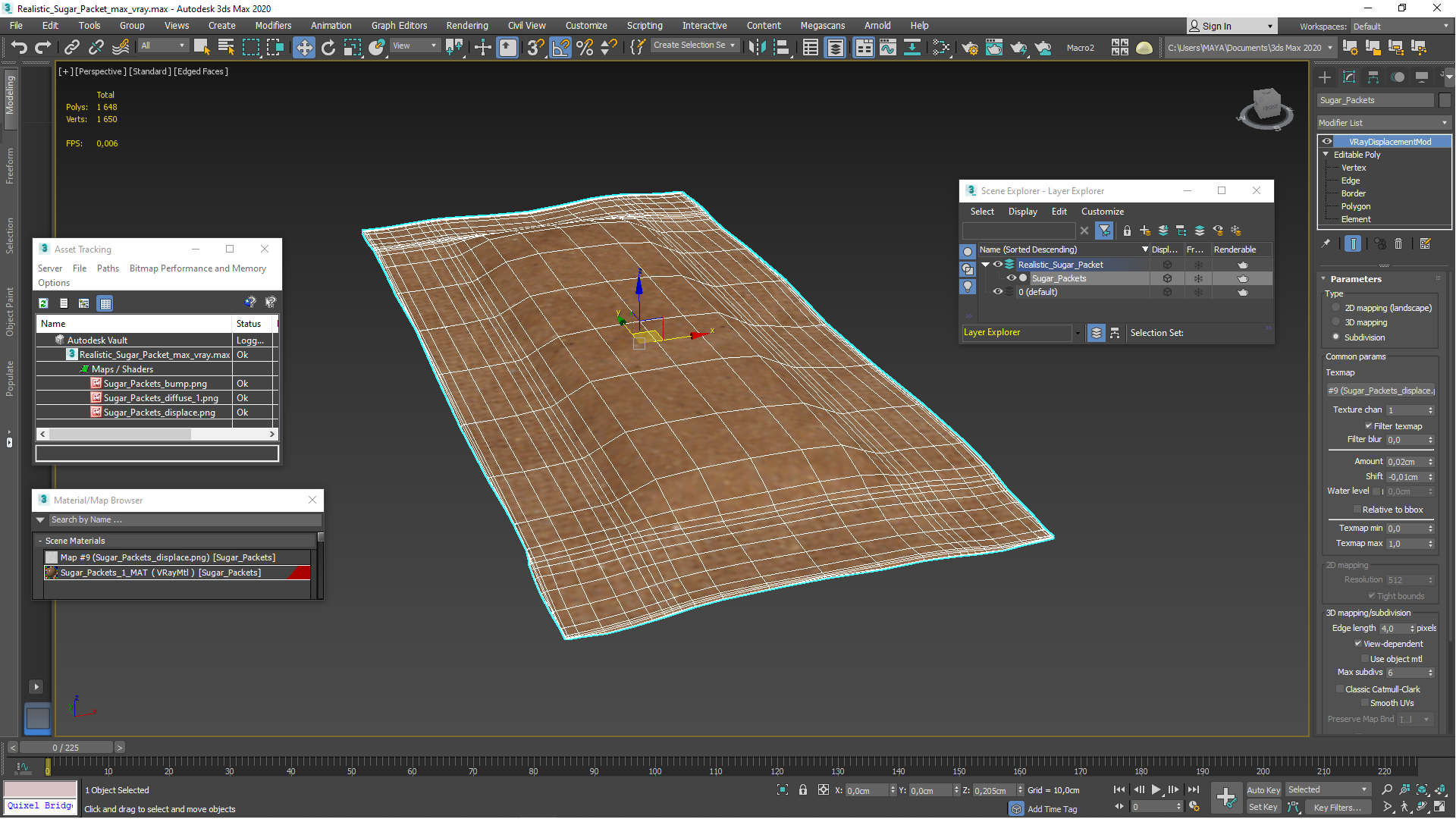This screenshot has height=819, width=1456.
Task: Click Play Animation button
Action: [1156, 790]
